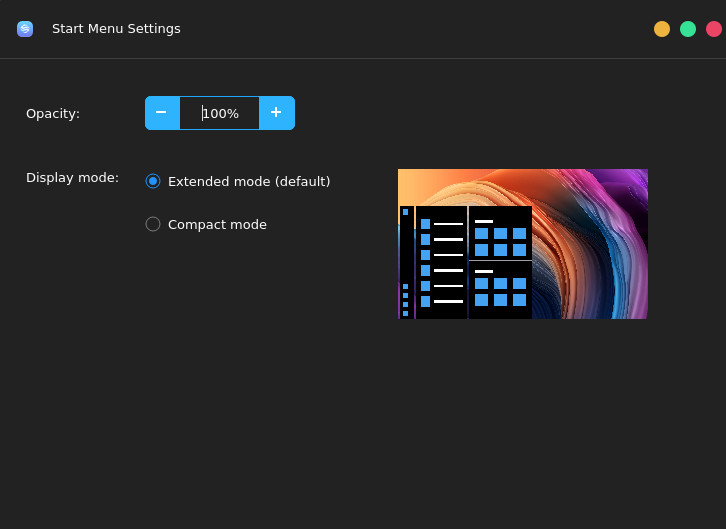Screen dimensions: 726x529
Task: Minimize window using the yellow button
Action: point(662,29)
